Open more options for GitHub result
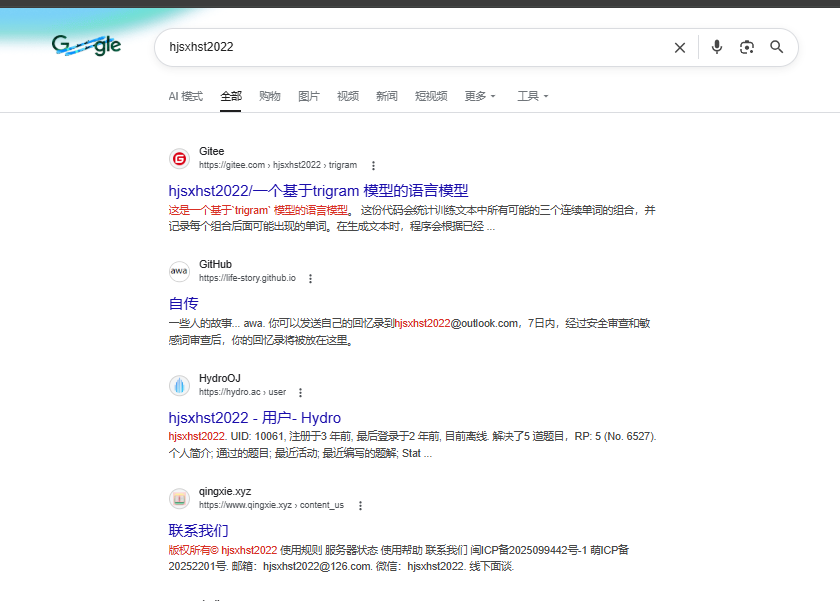The width and height of the screenshot is (840, 601). (310, 278)
